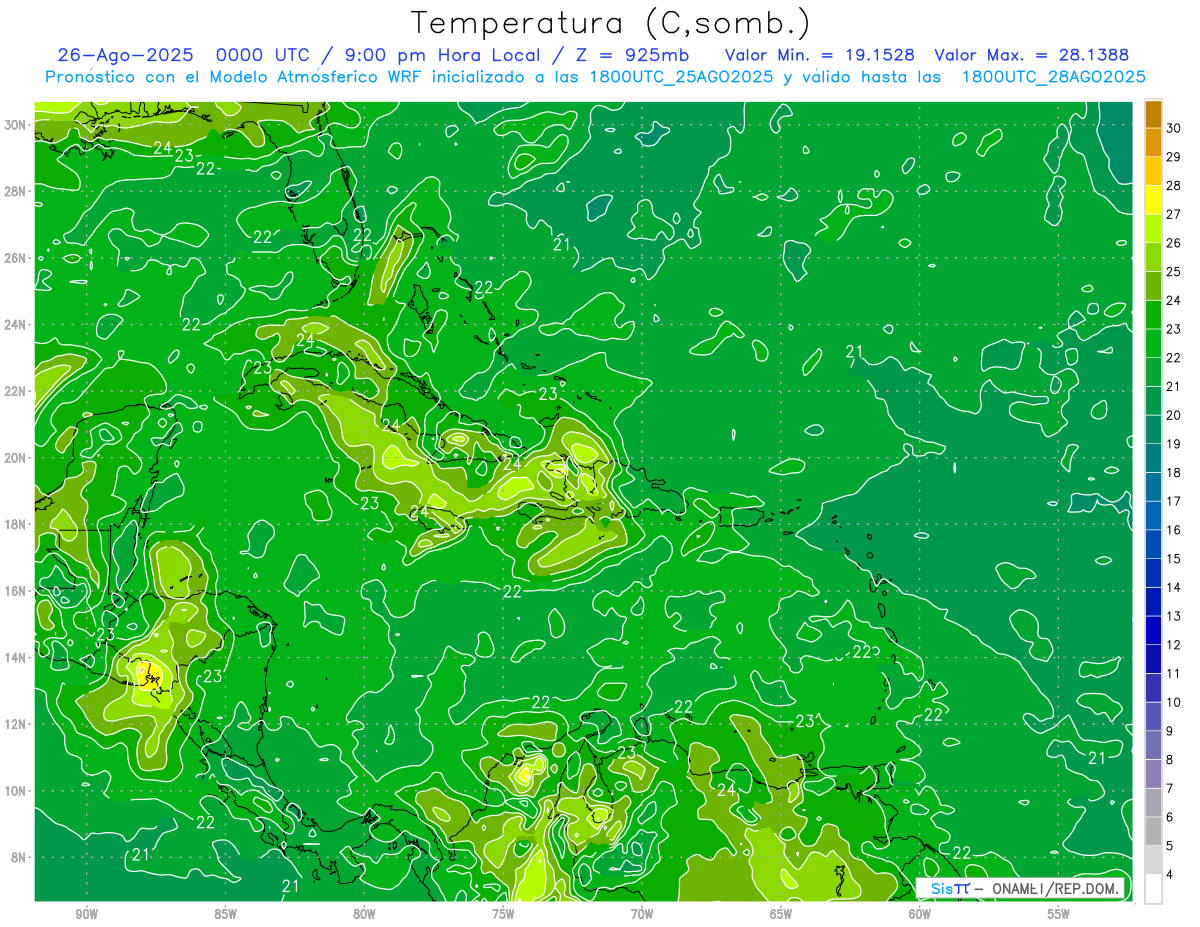Click the '1800UTC_25AGO2025' initialization time text
Screen dimensions: 1200x927
click(x=675, y=77)
